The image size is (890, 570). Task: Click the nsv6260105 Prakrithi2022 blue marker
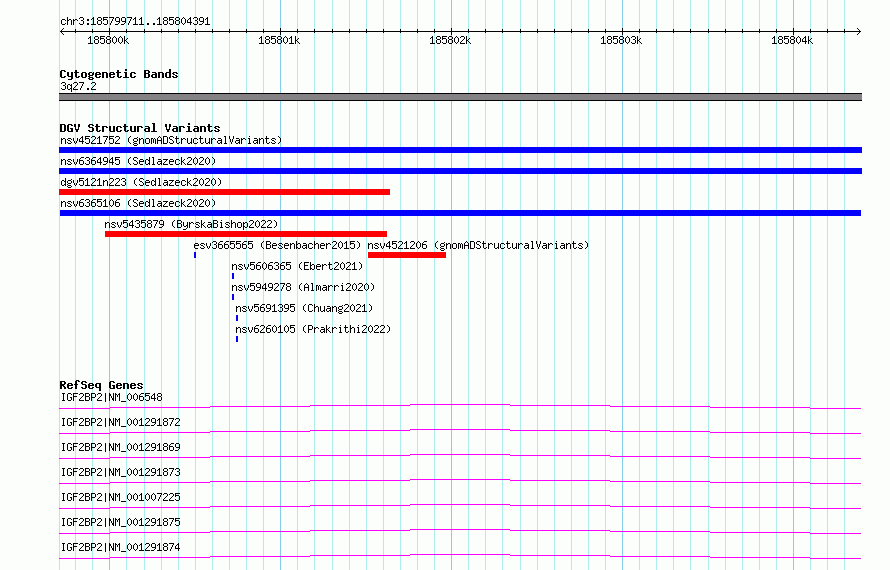[x=237, y=339]
